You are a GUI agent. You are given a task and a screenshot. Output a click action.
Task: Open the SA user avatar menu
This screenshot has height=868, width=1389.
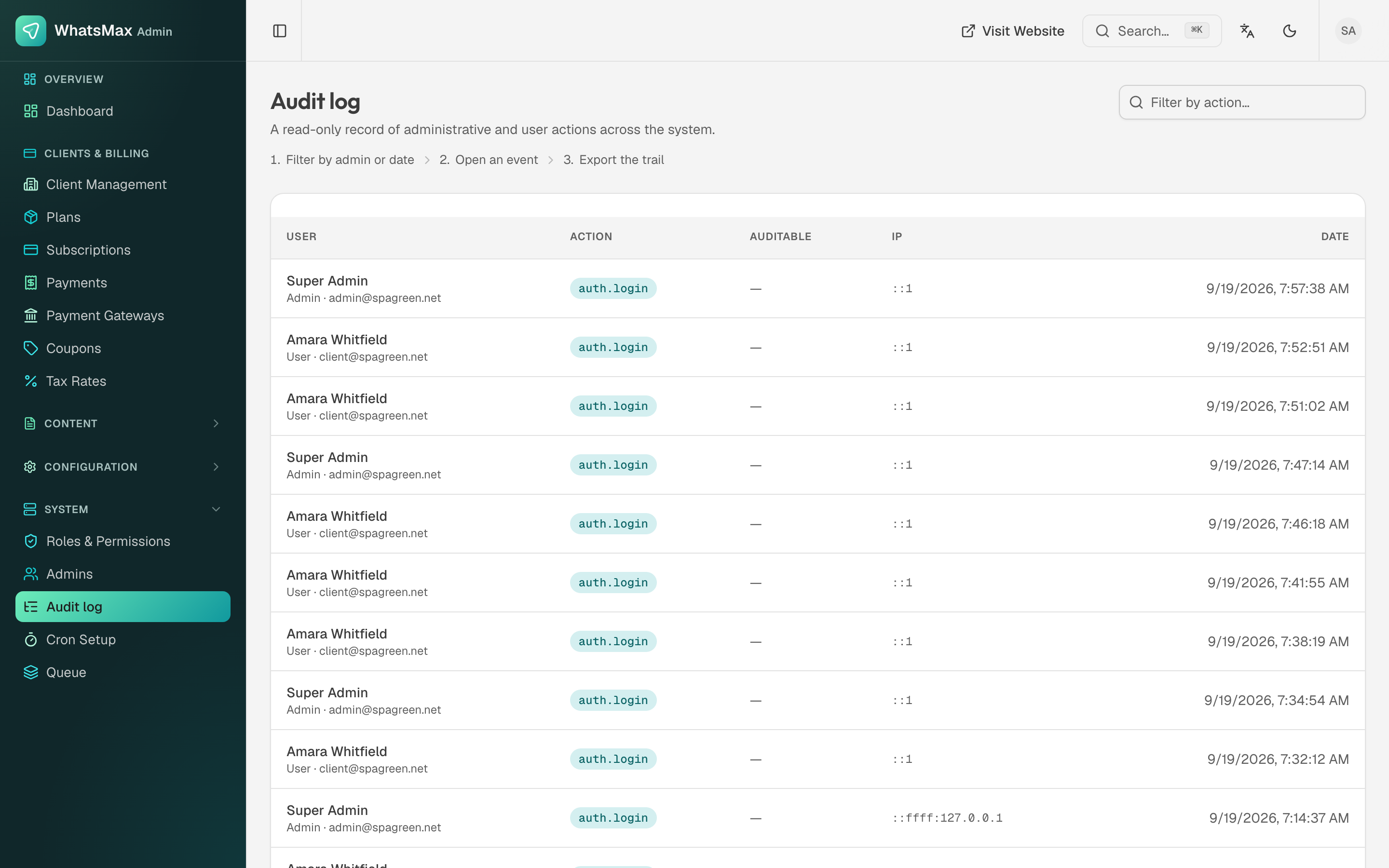[1348, 31]
